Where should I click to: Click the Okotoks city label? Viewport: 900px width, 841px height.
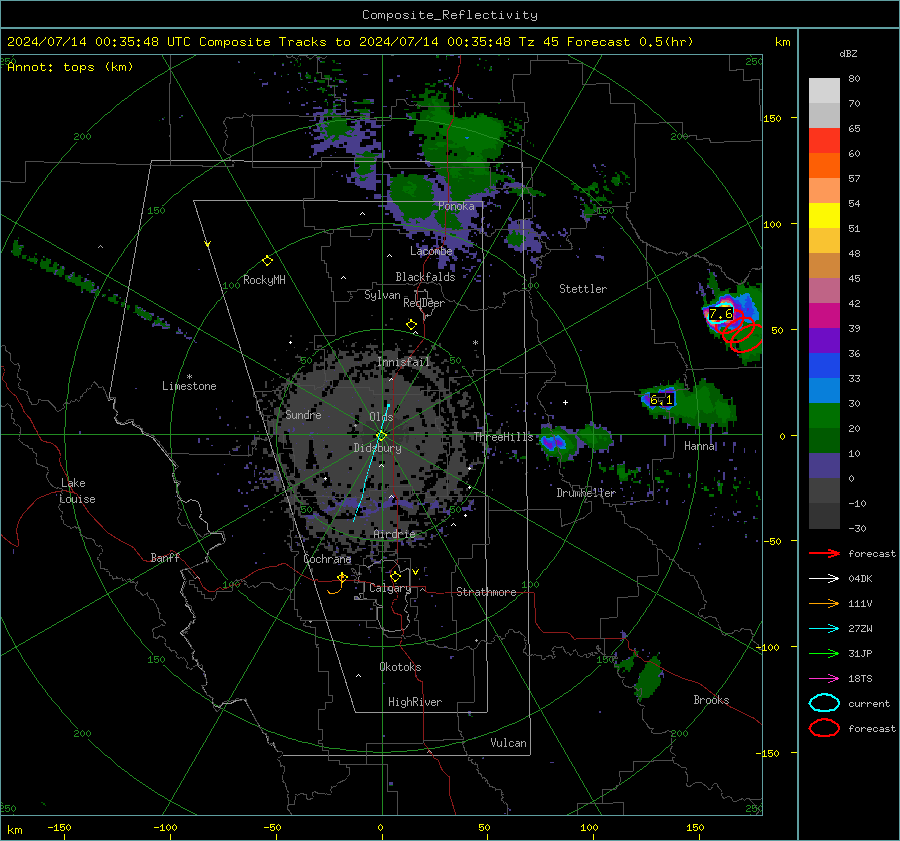400,667
